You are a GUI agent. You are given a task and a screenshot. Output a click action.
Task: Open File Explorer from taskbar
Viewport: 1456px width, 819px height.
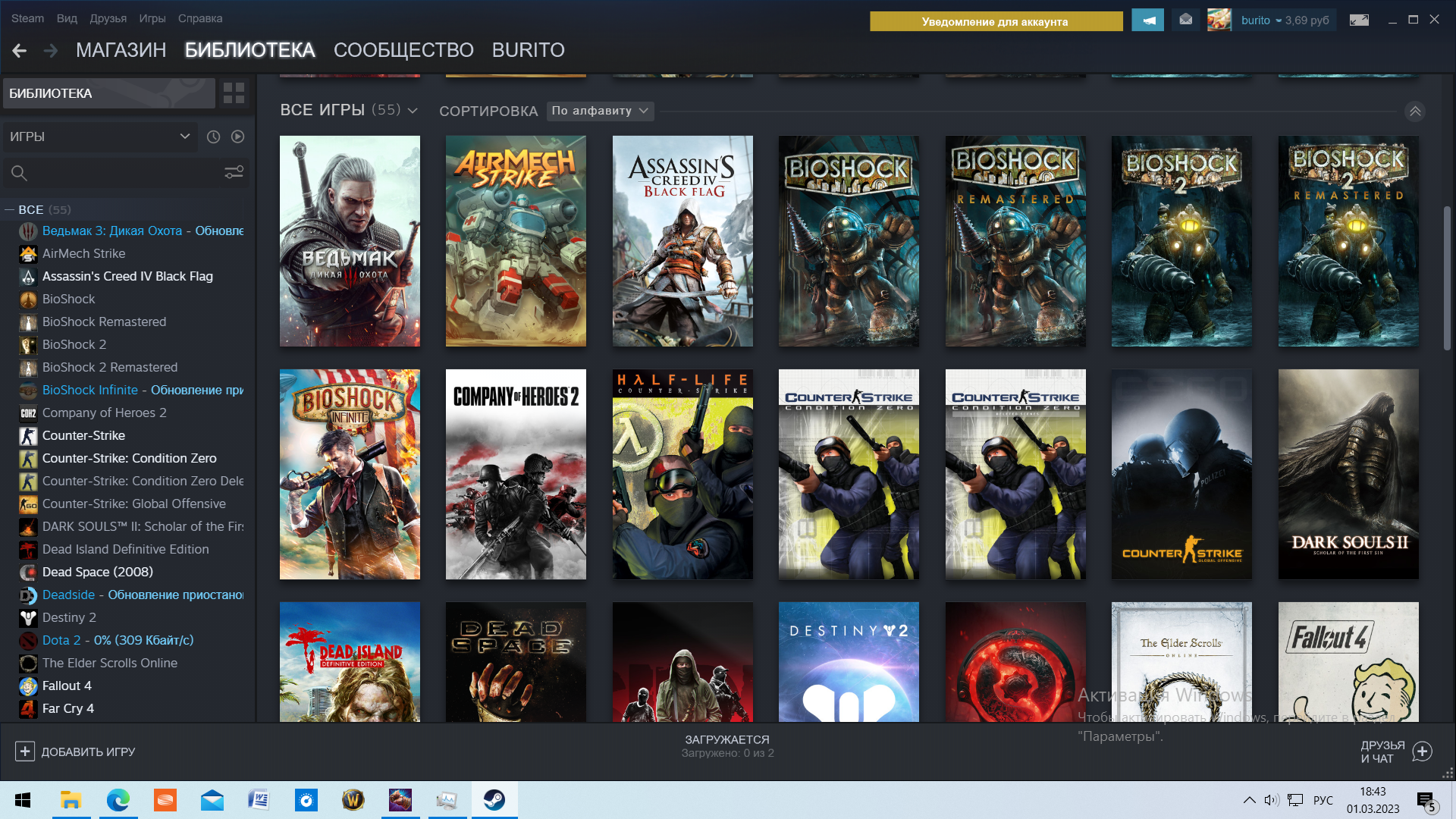coord(71,800)
